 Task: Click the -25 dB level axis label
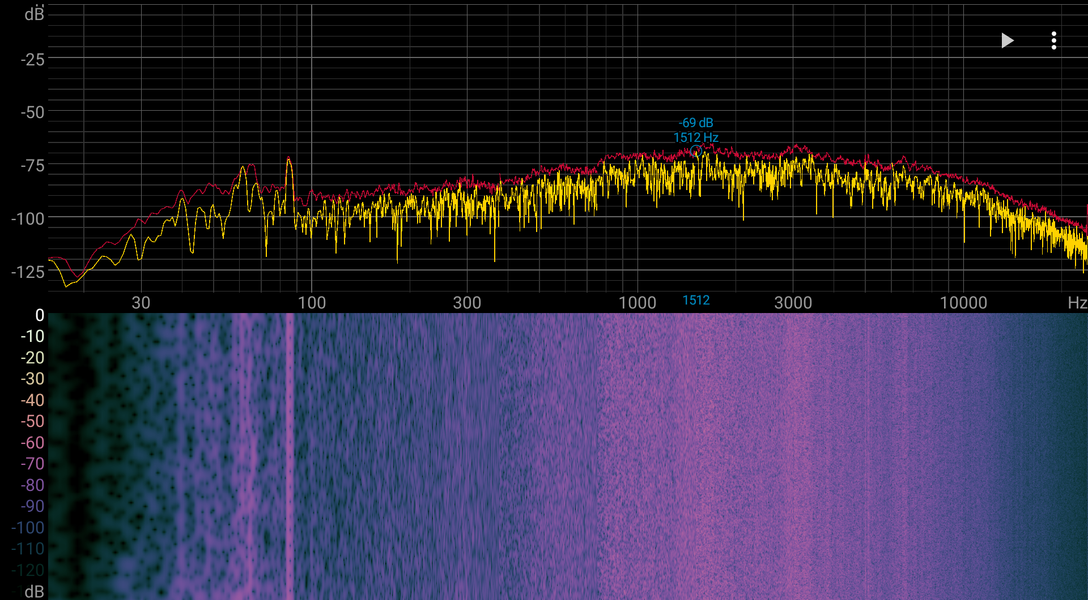click(x=32, y=59)
